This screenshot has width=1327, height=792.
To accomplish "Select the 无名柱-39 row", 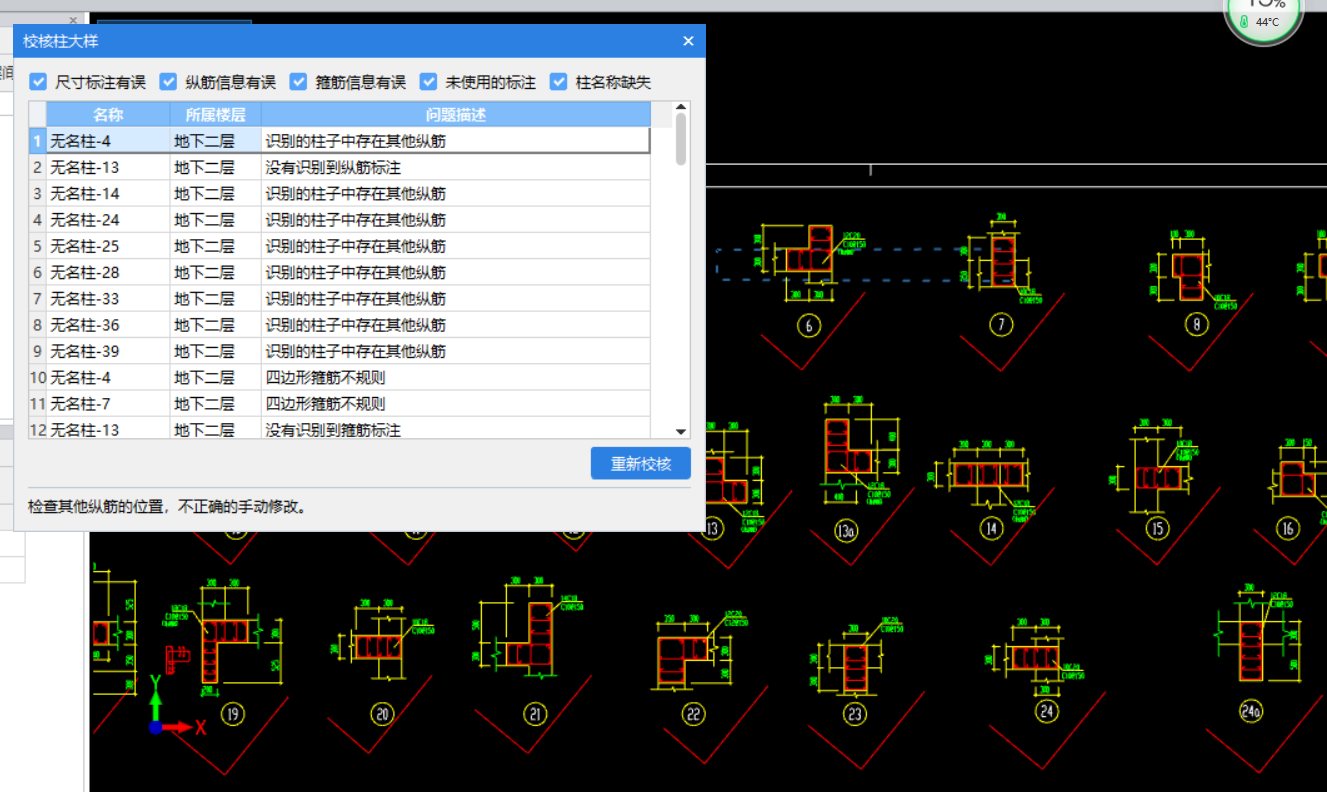I will [340, 351].
